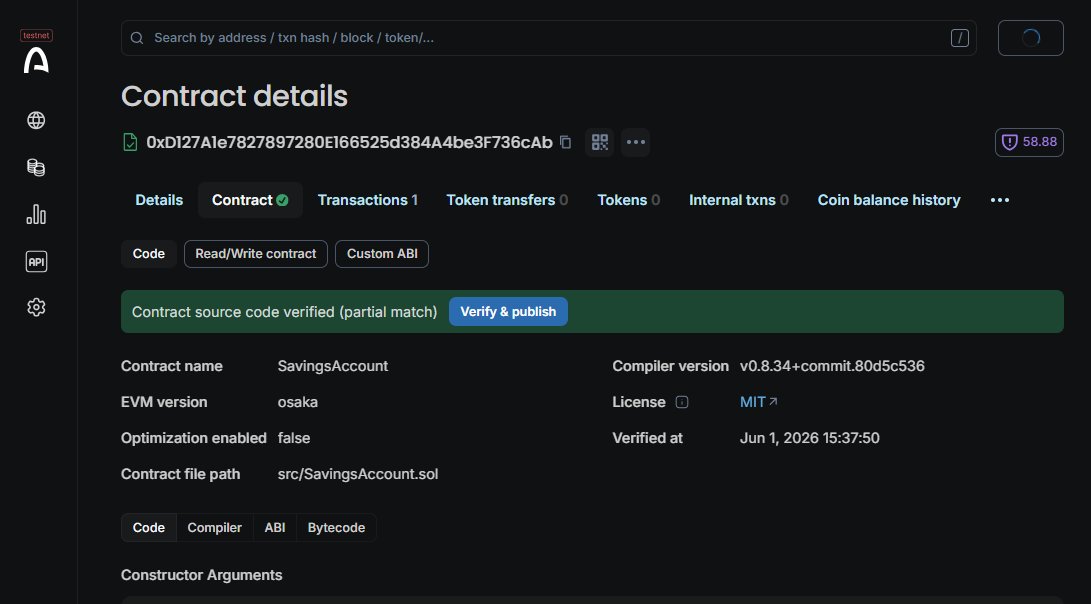
Task: Click the Constructor Arguments heading
Action: point(202,575)
